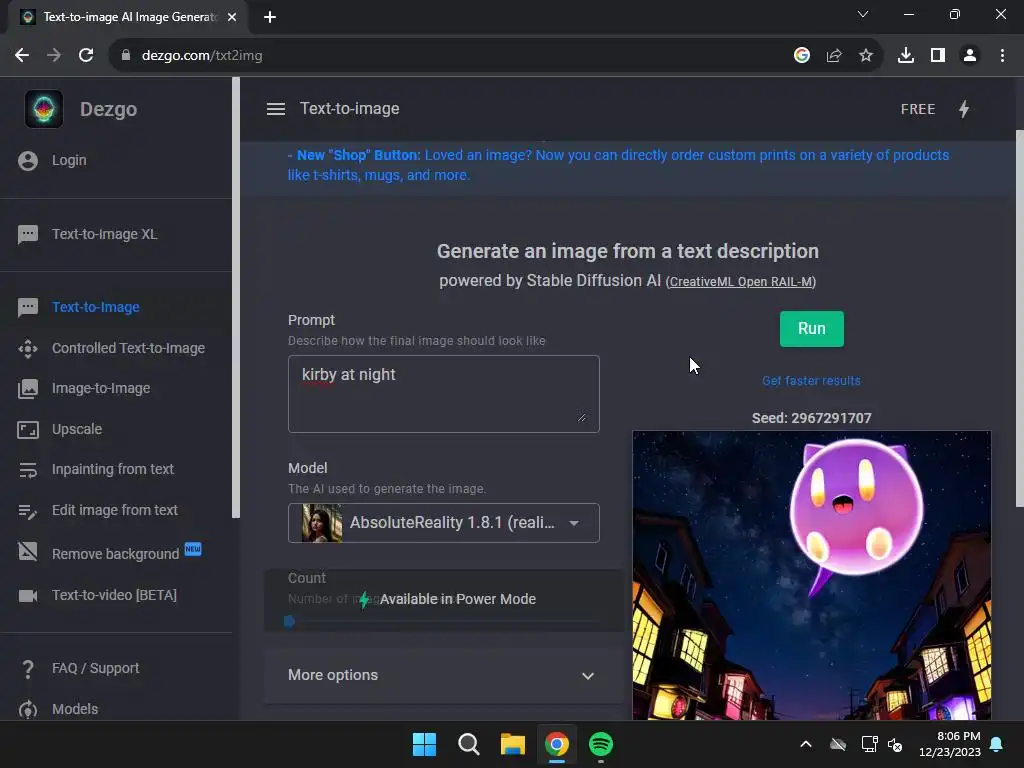Viewport: 1024px width, 768px height.
Task: Open Text-to-video [BETA] page
Action: (114, 596)
